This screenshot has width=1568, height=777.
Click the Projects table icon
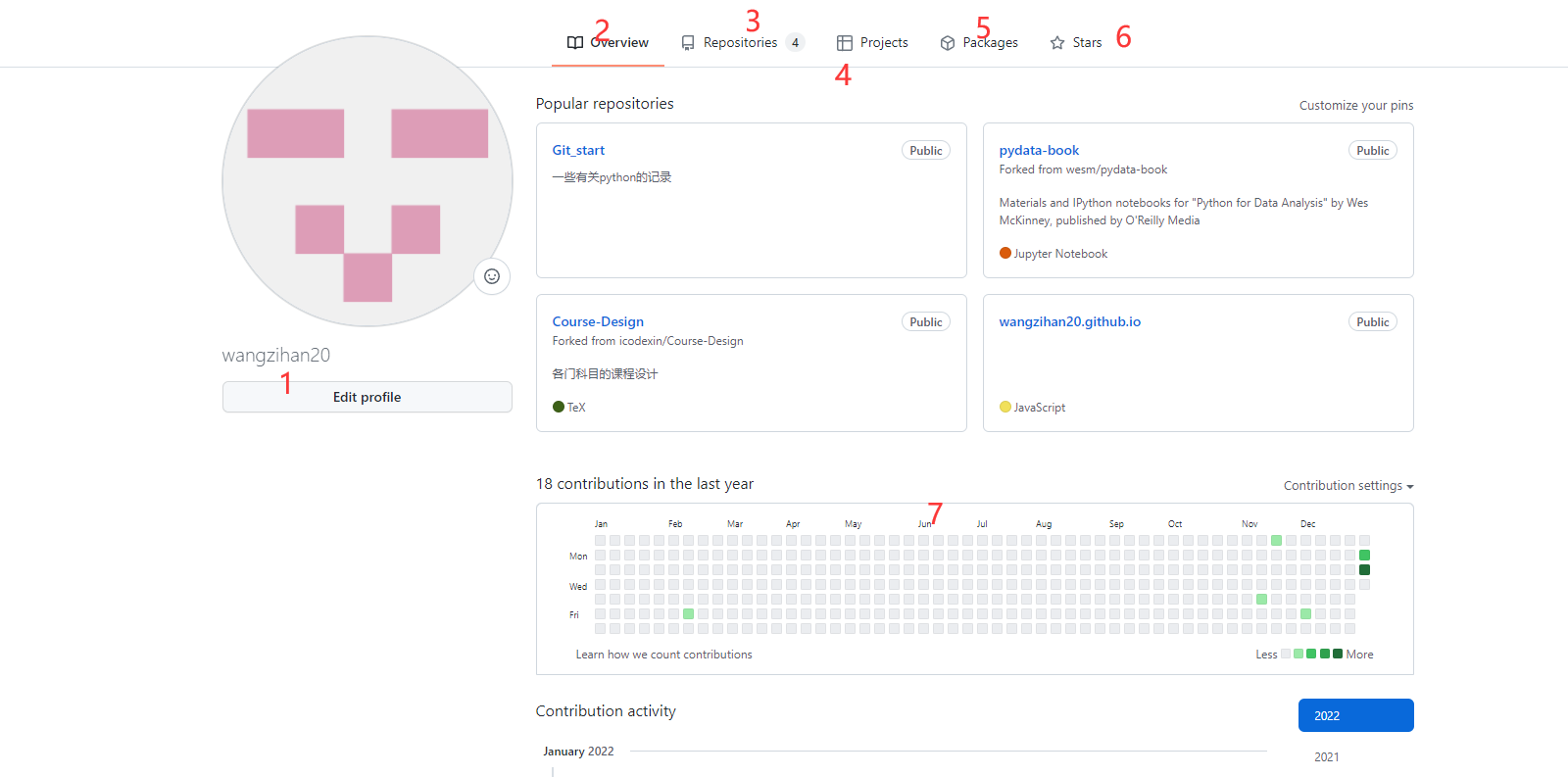[845, 43]
